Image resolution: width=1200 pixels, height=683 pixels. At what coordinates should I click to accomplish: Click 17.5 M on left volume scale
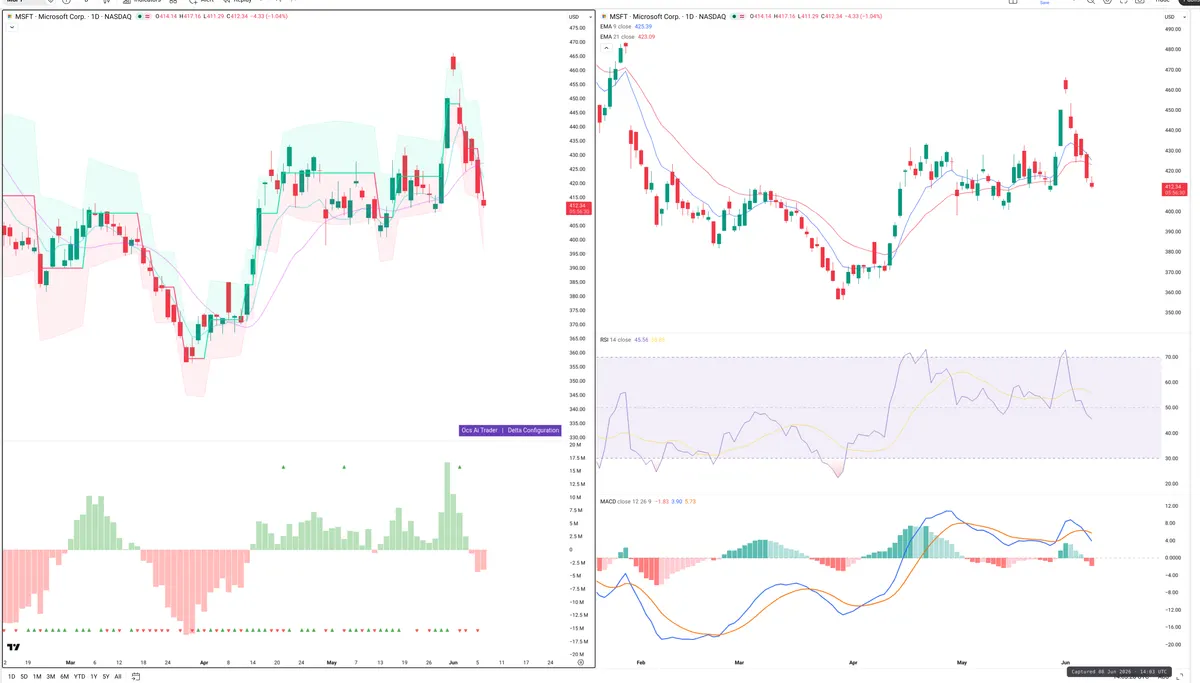(577, 458)
